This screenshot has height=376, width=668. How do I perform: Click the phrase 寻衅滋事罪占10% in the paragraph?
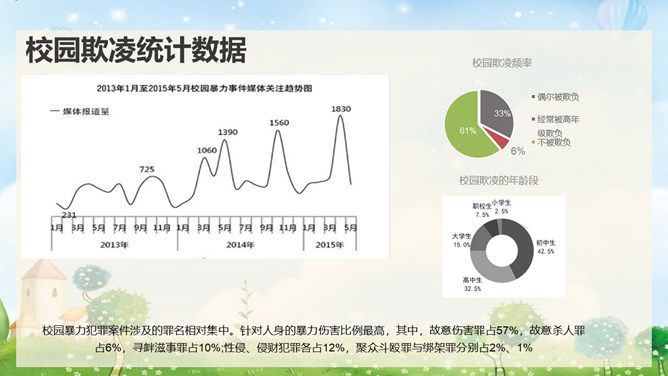pyautogui.click(x=176, y=348)
